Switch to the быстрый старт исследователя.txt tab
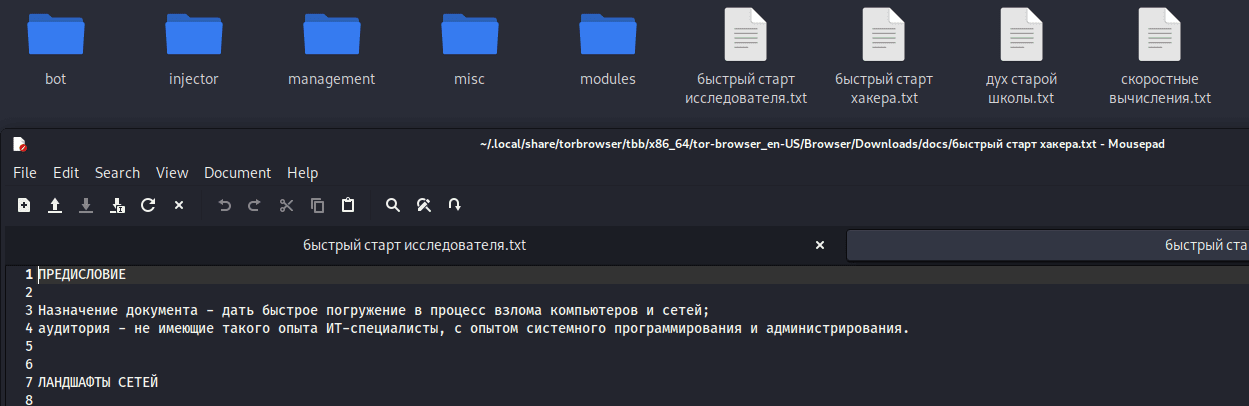This screenshot has width=1249, height=406. pos(414,245)
